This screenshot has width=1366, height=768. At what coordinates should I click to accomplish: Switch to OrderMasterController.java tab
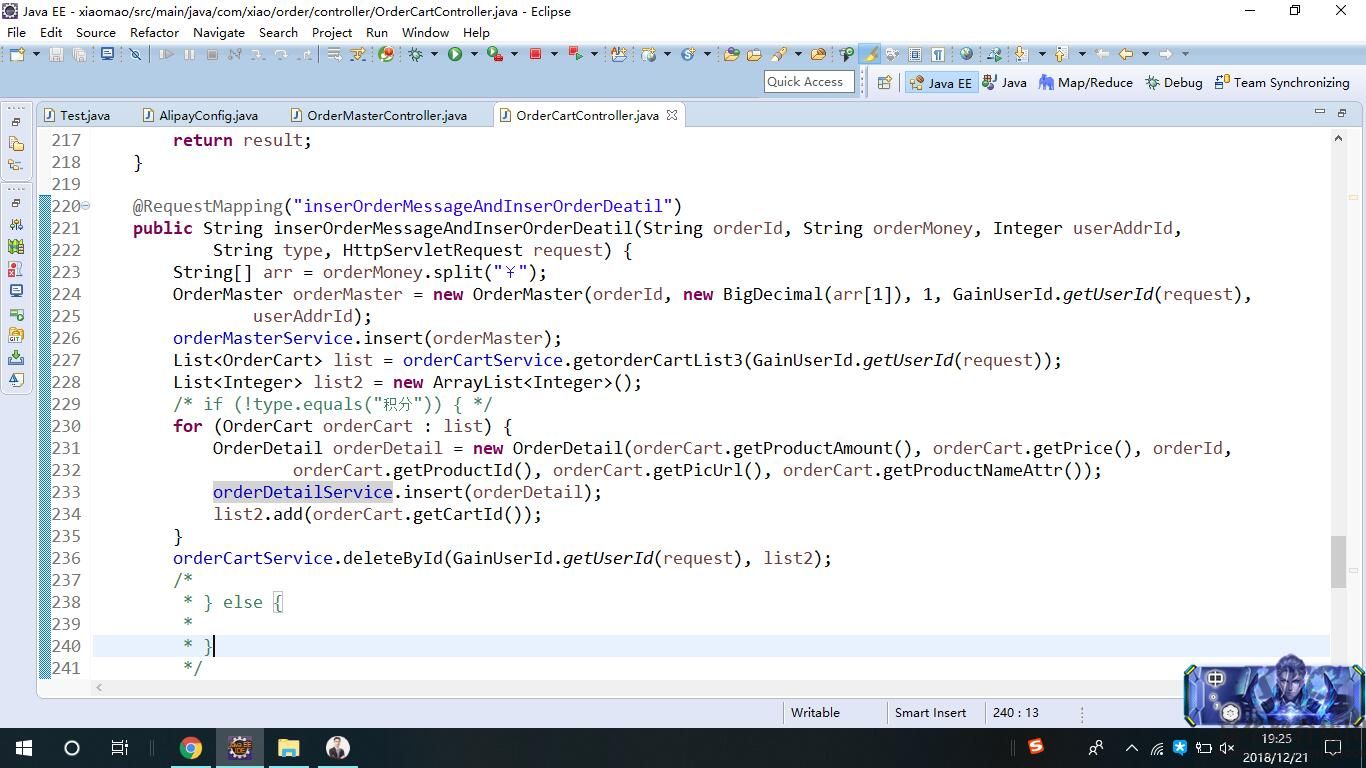pyautogui.click(x=378, y=115)
